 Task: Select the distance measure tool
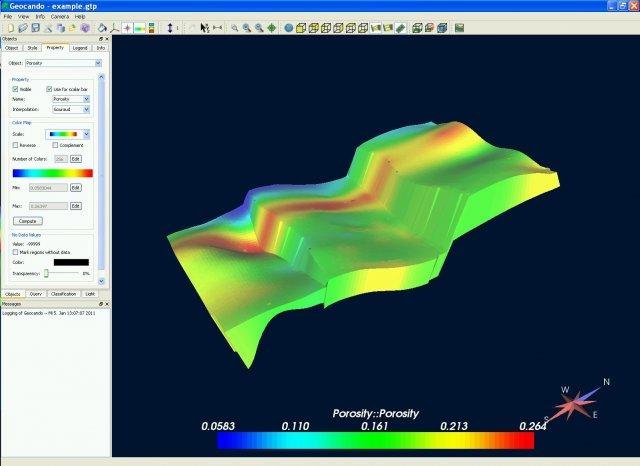tap(218, 28)
